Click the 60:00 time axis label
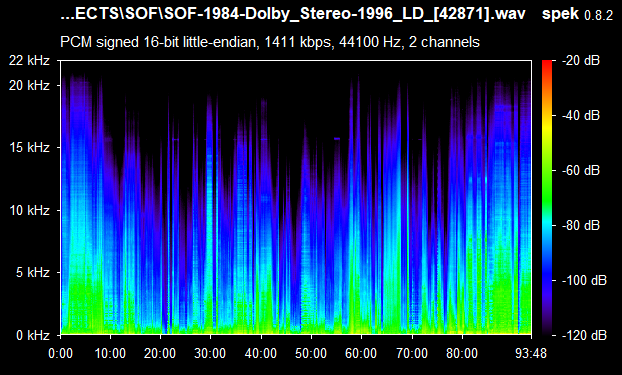 pos(361,353)
